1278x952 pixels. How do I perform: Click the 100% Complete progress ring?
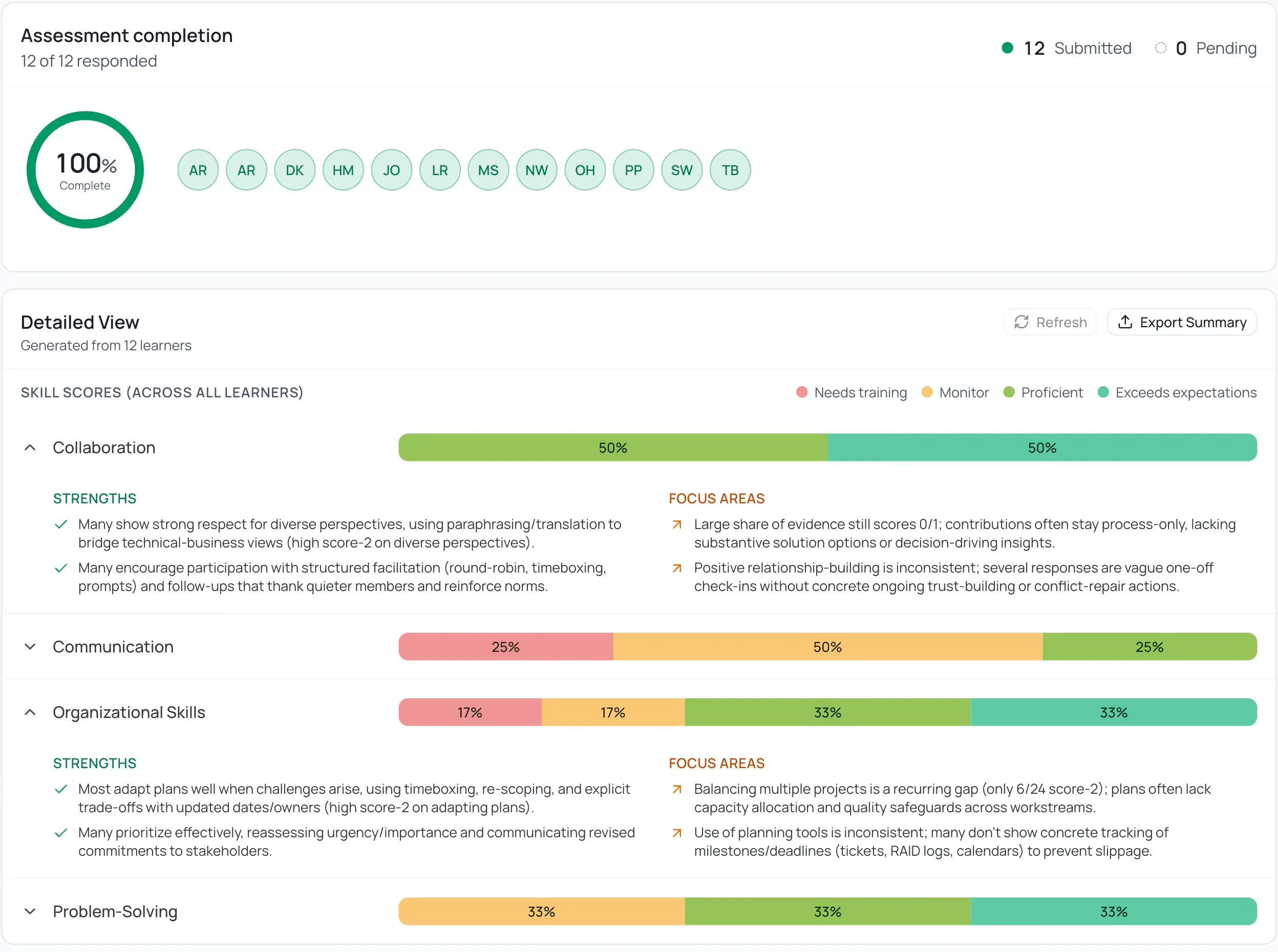point(86,170)
